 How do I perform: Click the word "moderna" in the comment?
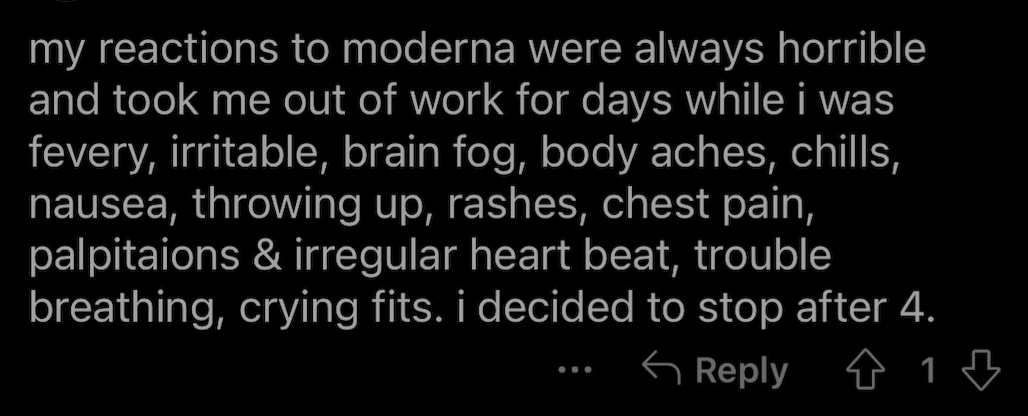[428, 49]
